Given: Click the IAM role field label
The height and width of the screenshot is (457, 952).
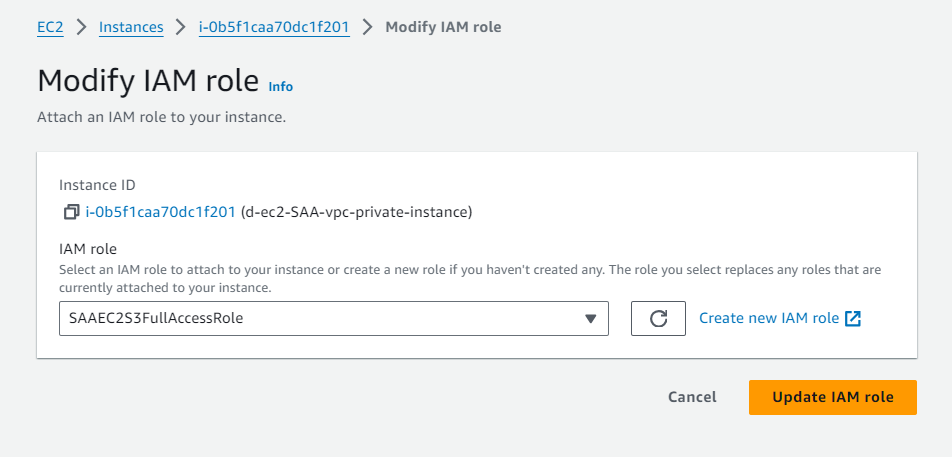Looking at the screenshot, I should [x=89, y=248].
